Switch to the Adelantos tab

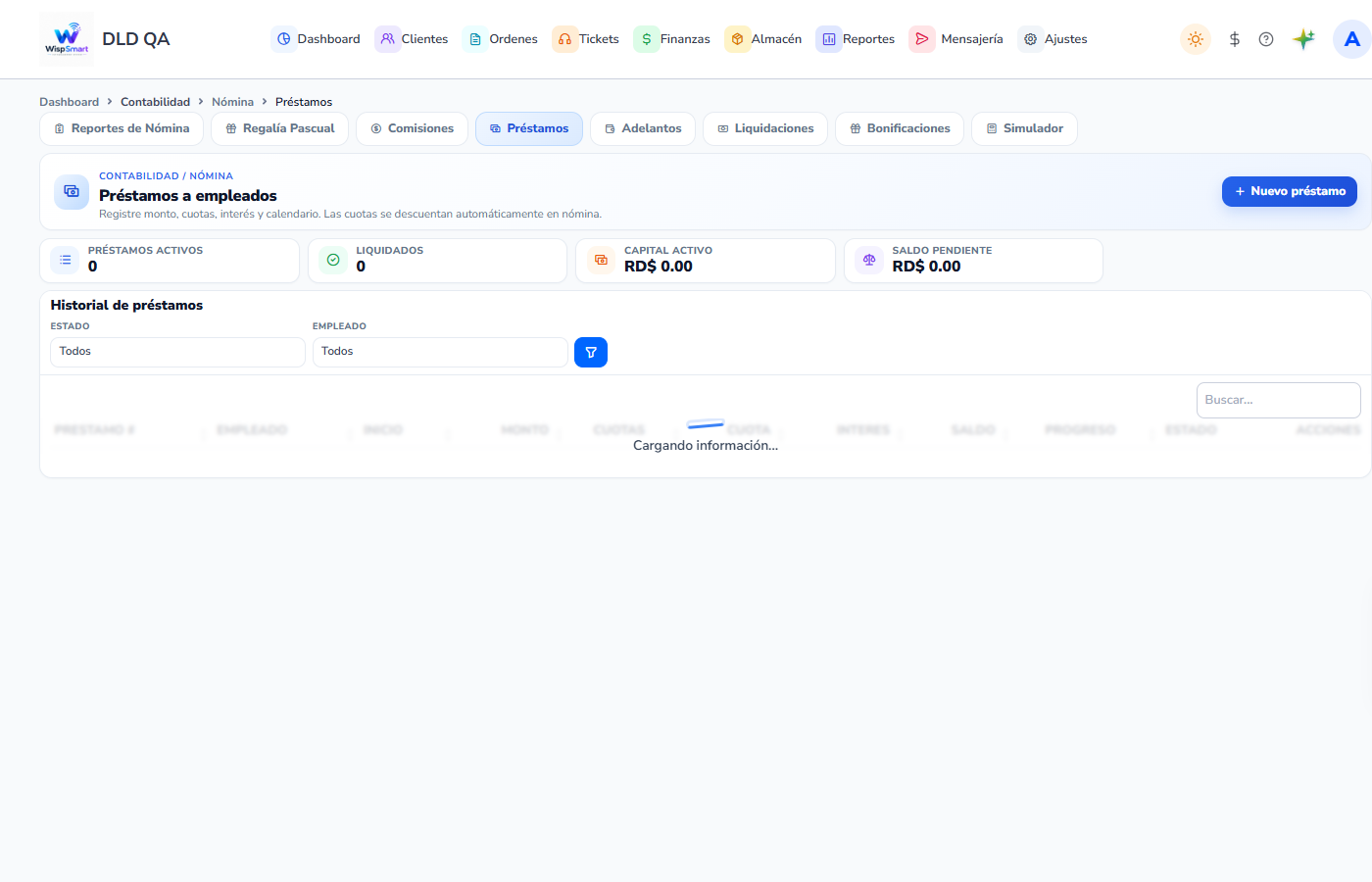(x=643, y=128)
